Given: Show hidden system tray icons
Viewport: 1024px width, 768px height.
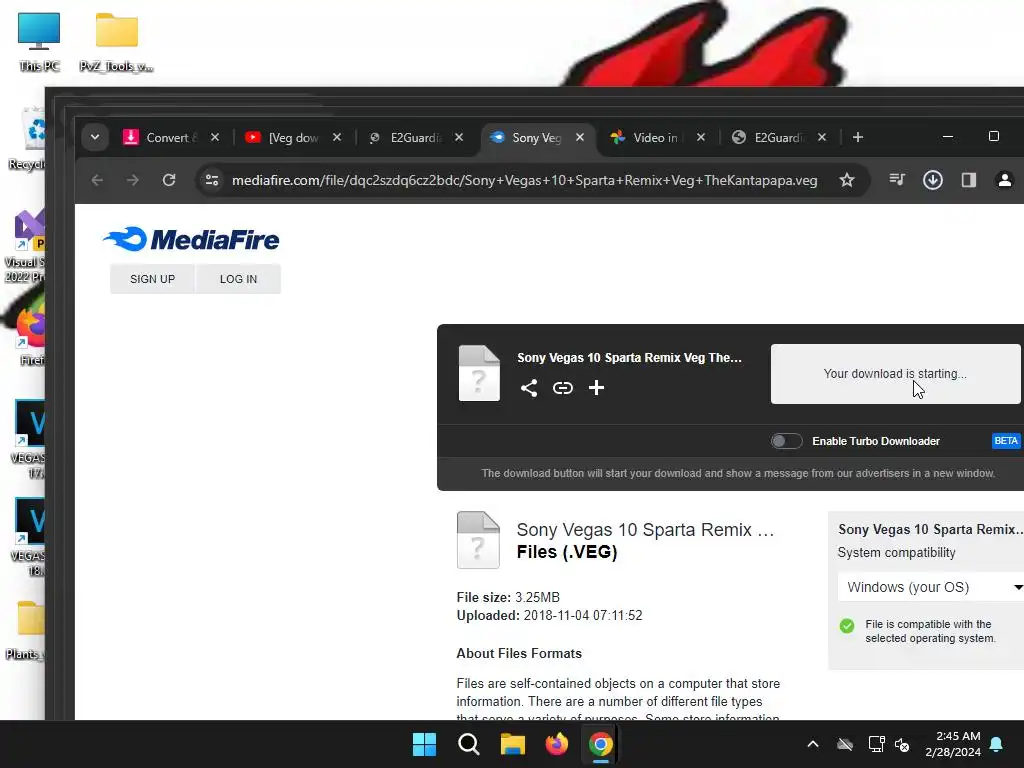Looking at the screenshot, I should [813, 744].
